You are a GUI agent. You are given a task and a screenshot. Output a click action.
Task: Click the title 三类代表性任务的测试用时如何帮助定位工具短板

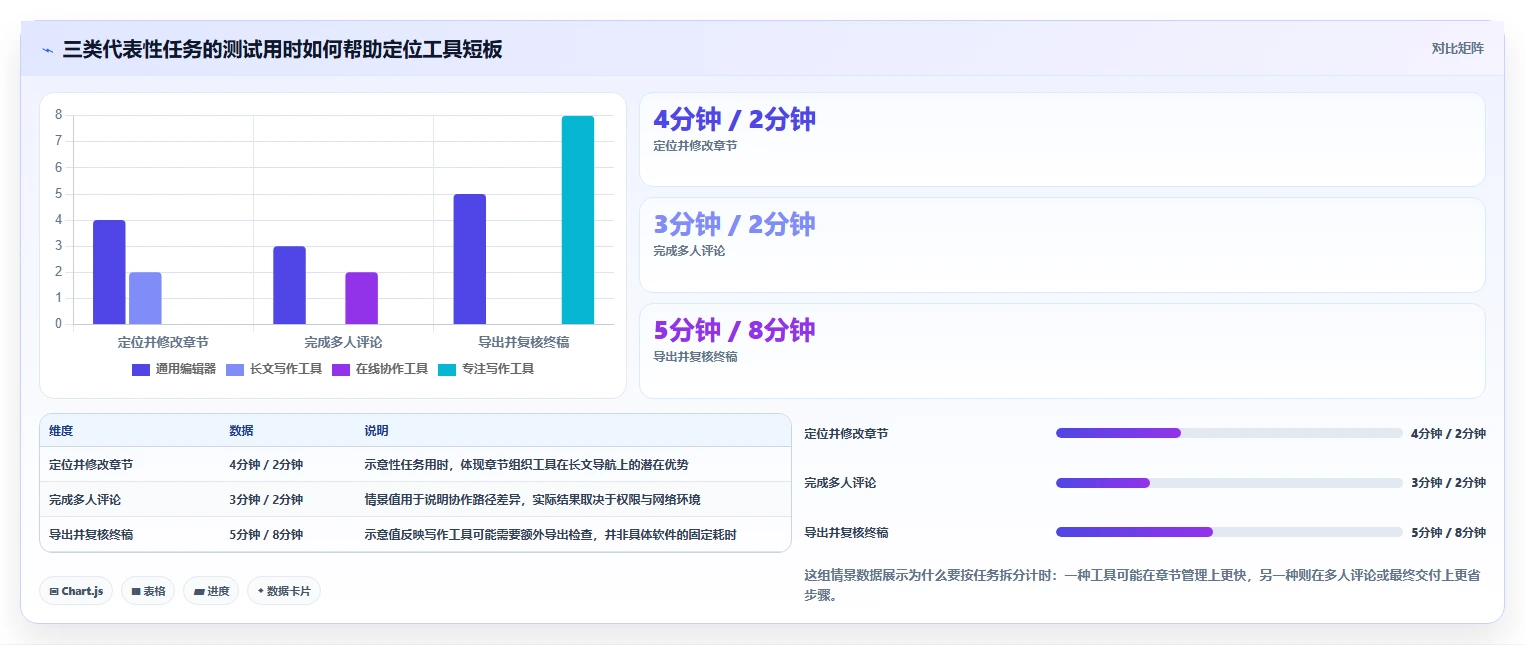(x=282, y=49)
